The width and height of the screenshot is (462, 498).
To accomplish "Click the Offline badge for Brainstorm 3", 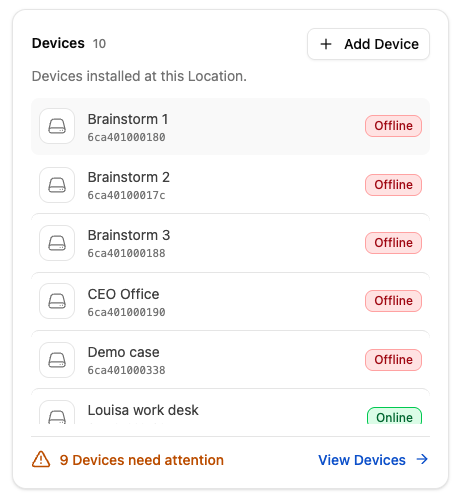I will pyautogui.click(x=393, y=243).
